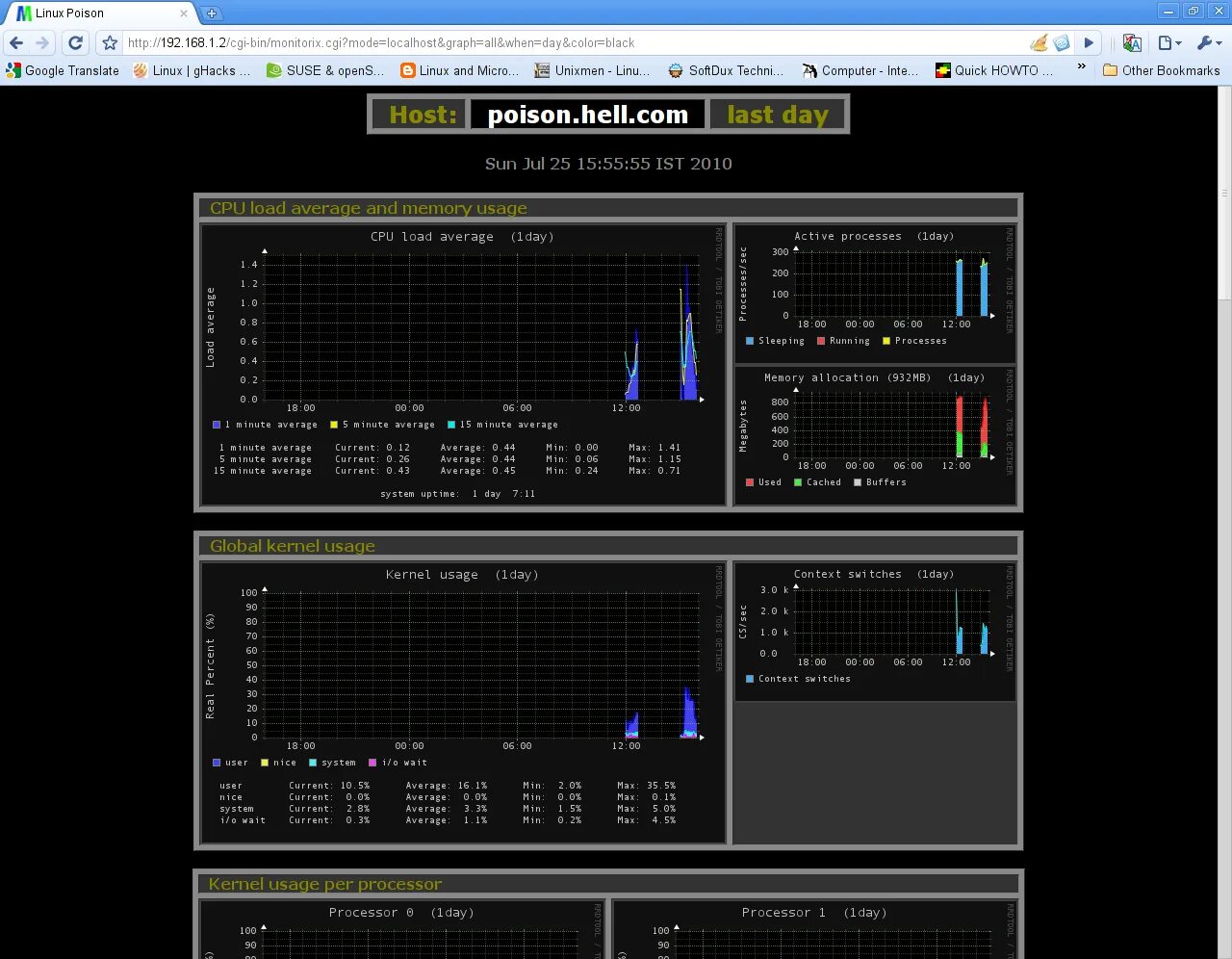Bookmark this page with the star icon

click(x=110, y=42)
